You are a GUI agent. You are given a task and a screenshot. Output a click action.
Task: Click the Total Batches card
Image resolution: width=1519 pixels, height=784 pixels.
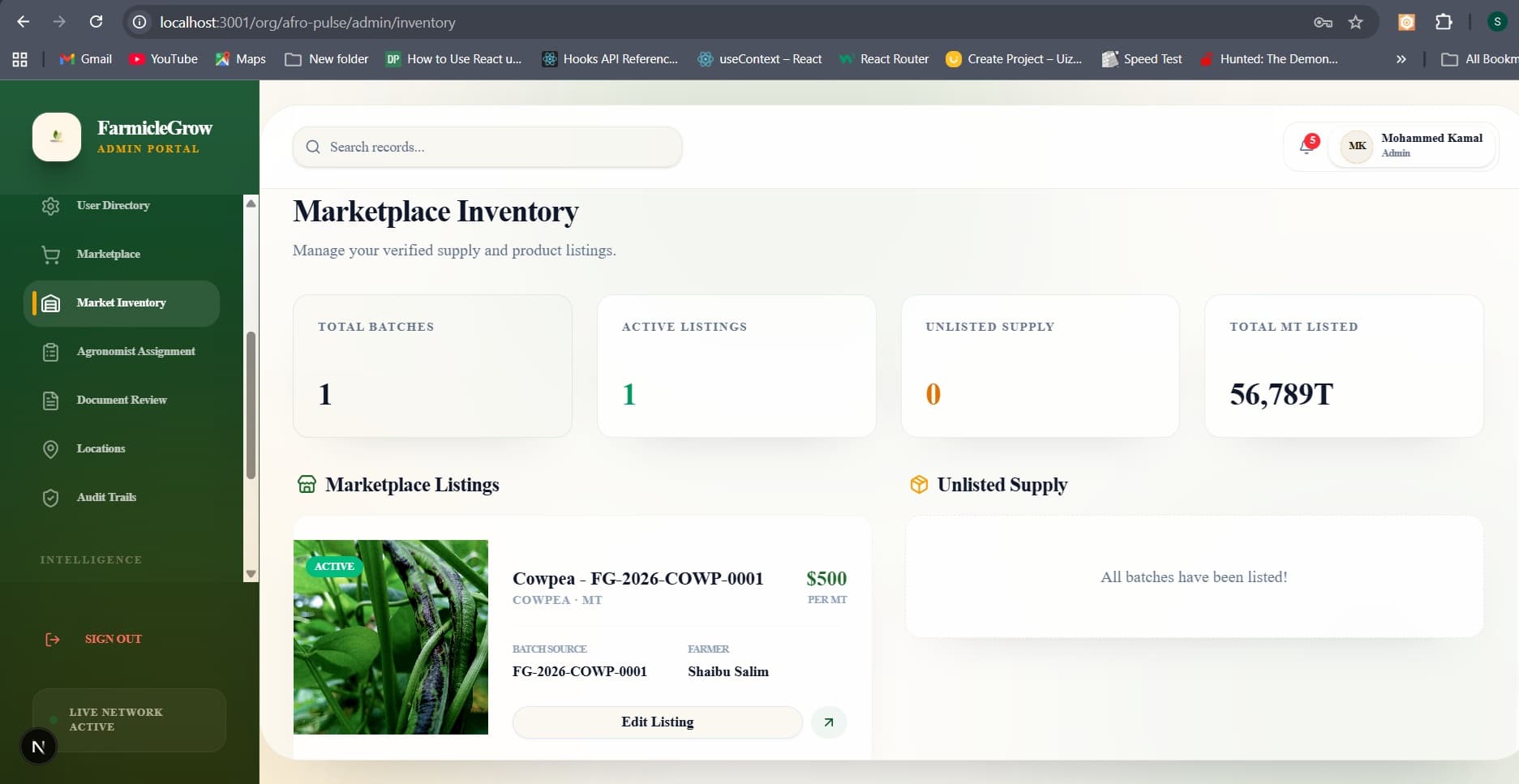click(x=432, y=366)
